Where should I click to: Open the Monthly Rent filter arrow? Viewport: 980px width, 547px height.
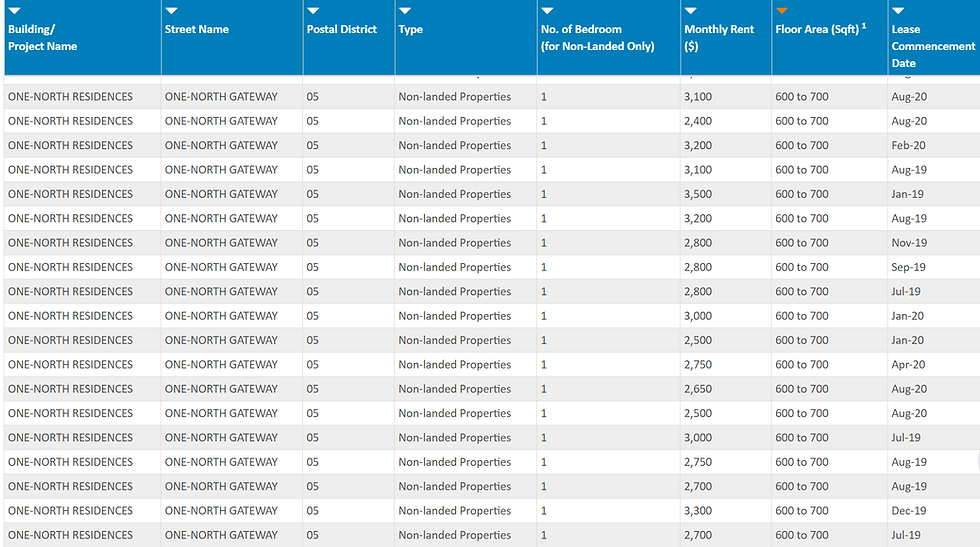(x=691, y=11)
